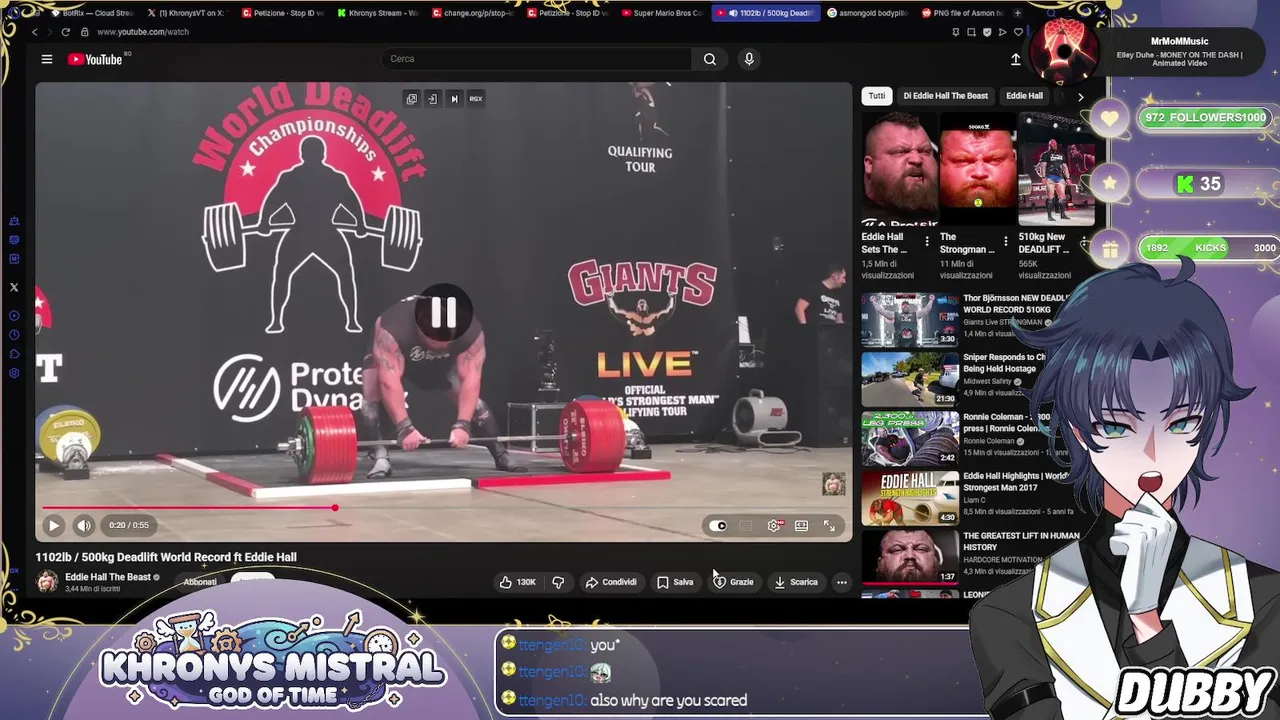1280x720 pixels.
Task: Click the Scarica download button
Action: (796, 582)
